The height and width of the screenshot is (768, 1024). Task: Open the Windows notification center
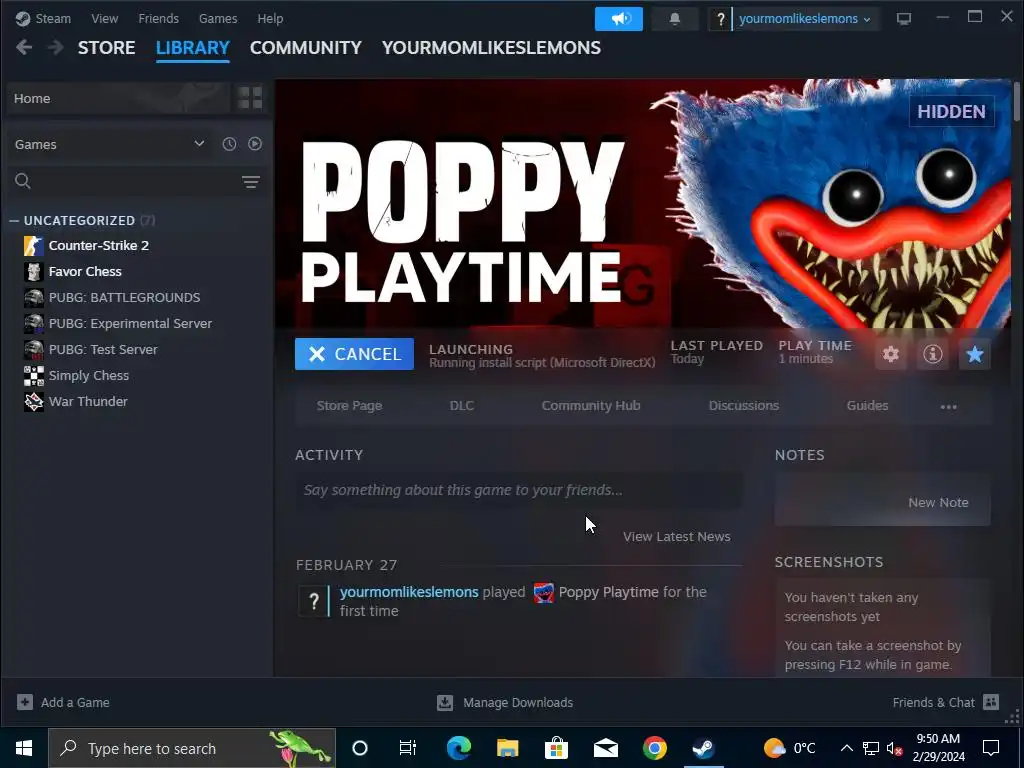click(x=991, y=748)
